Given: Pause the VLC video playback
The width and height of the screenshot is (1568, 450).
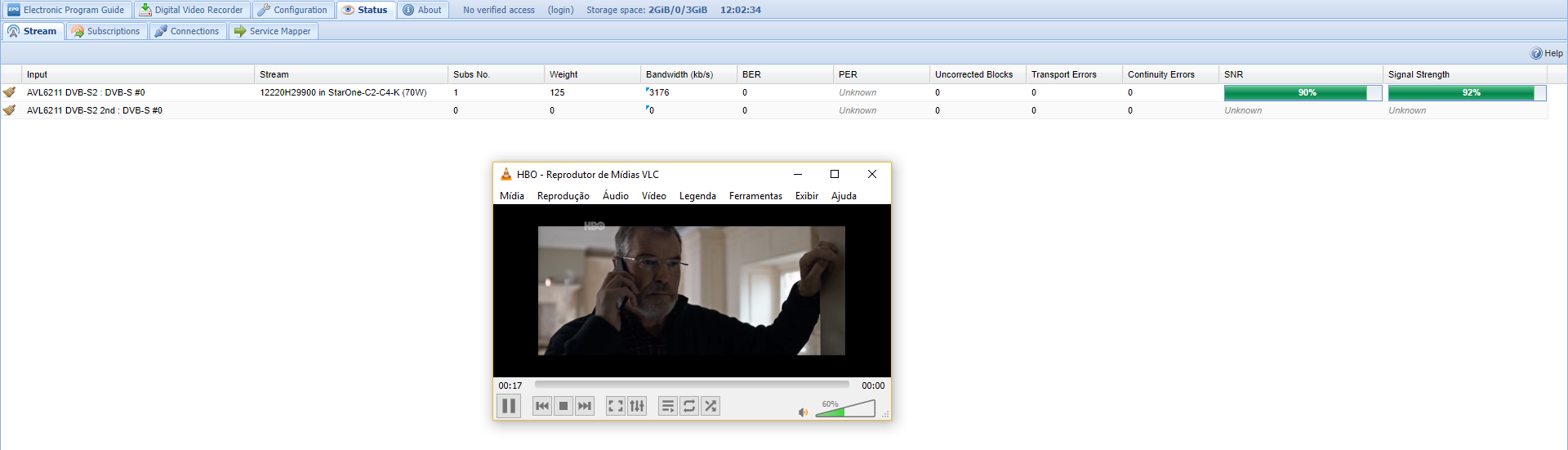Looking at the screenshot, I should click(x=508, y=406).
